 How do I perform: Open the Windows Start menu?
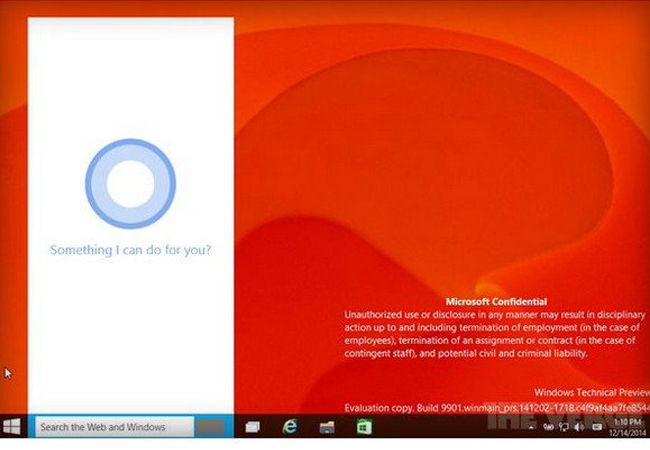(x=11, y=426)
